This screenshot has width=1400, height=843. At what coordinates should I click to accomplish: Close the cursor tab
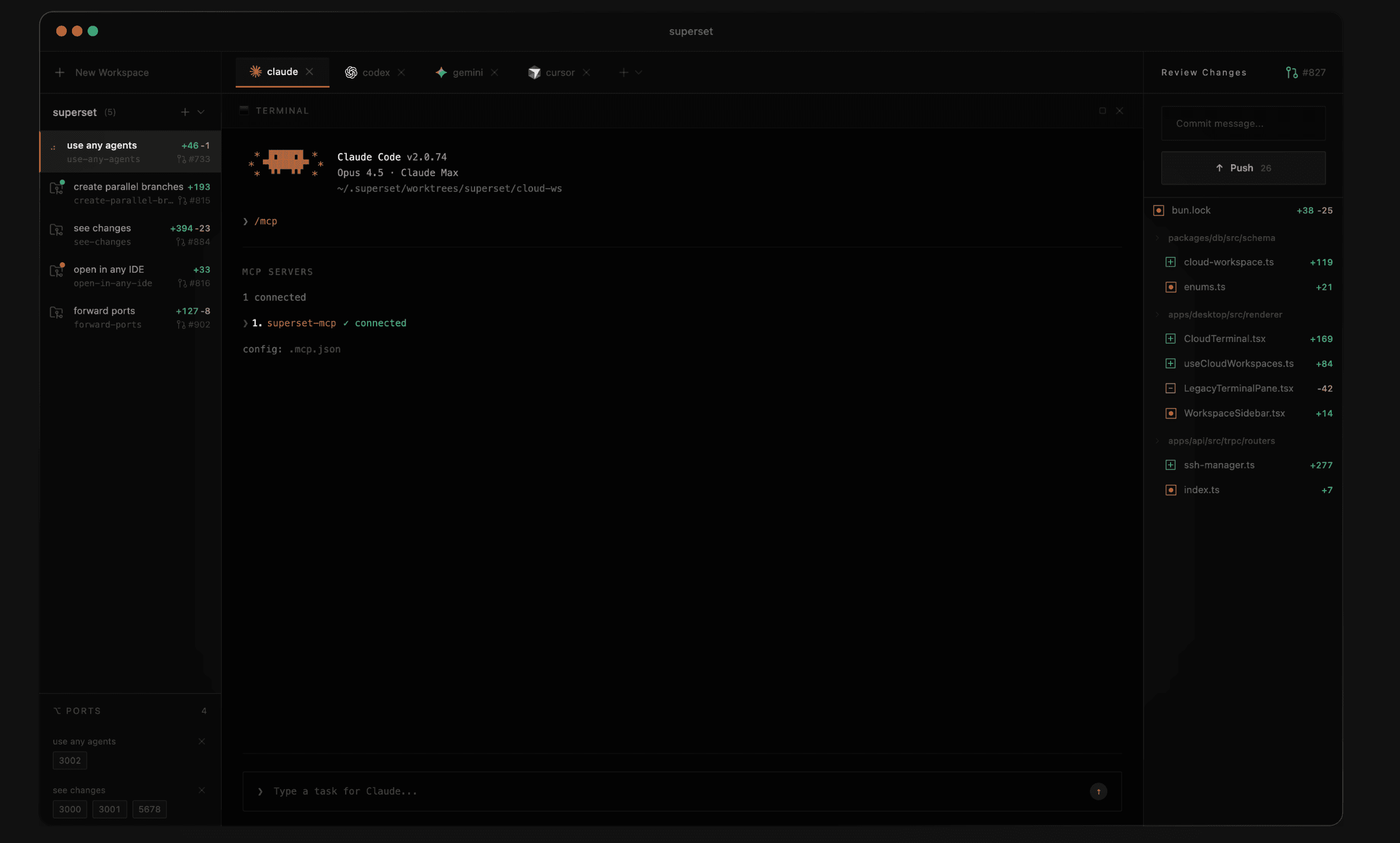587,72
